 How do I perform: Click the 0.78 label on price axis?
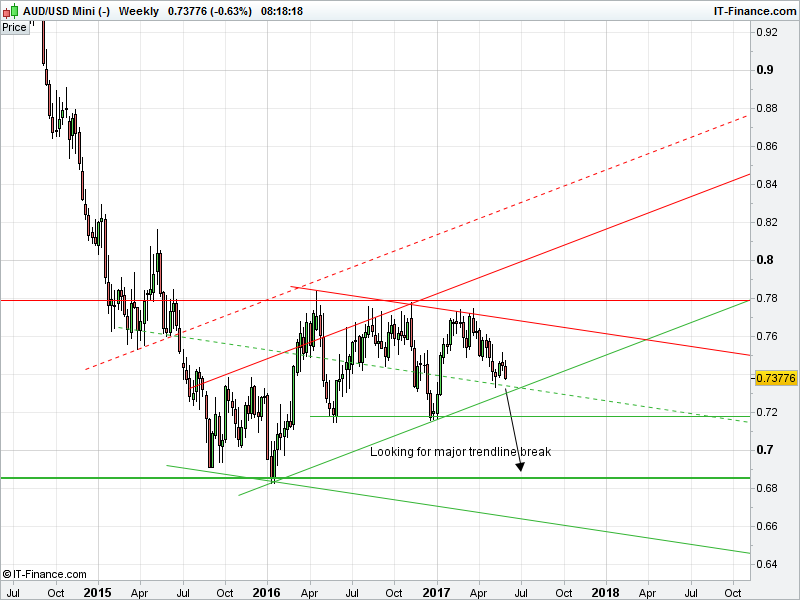point(767,298)
